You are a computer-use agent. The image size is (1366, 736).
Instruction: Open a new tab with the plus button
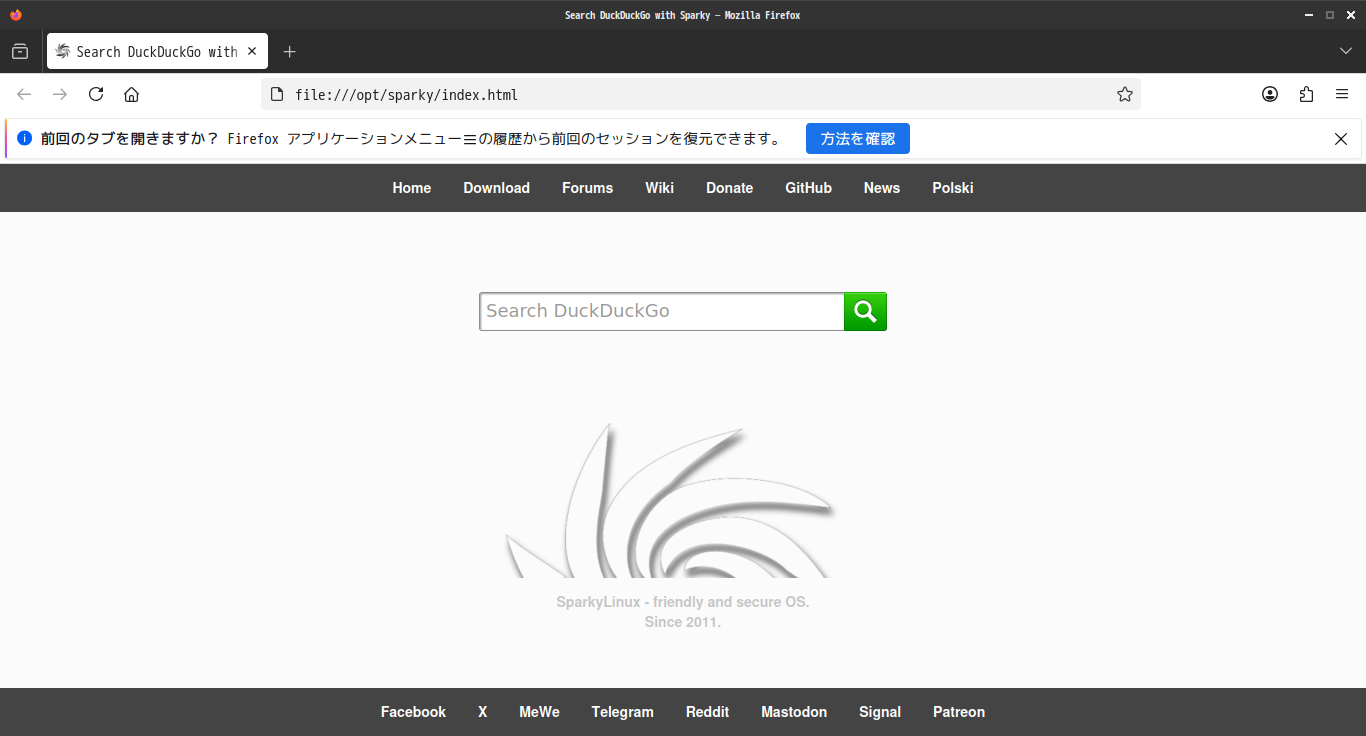pyautogui.click(x=289, y=52)
